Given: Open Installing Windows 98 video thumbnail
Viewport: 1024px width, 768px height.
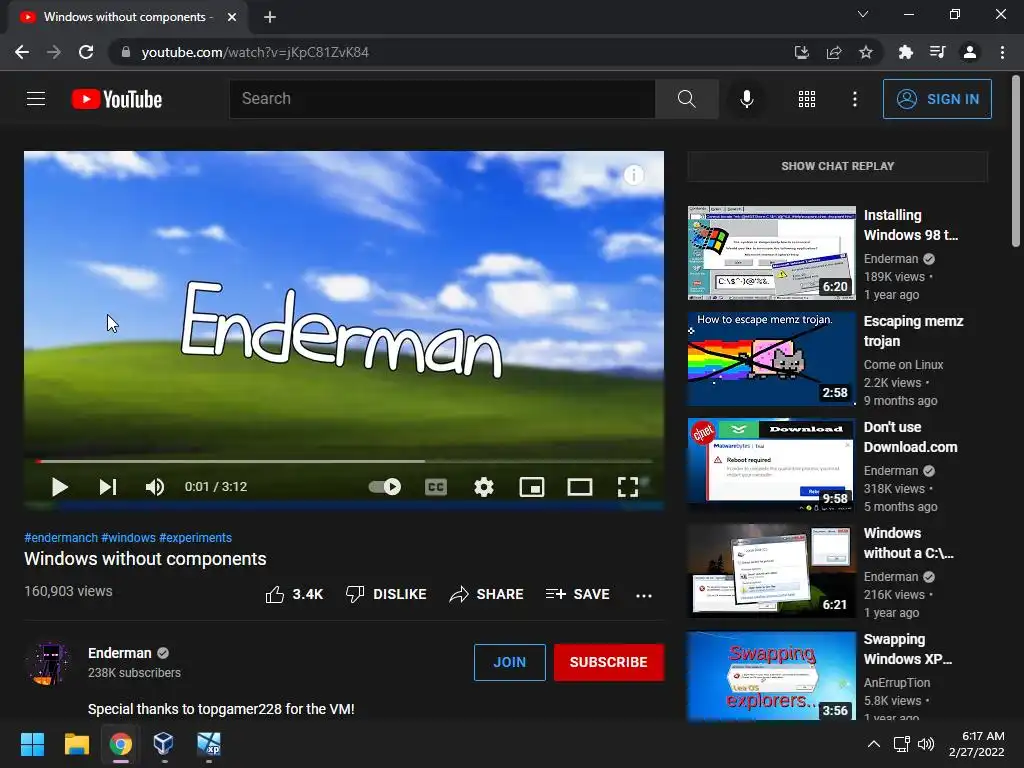Looking at the screenshot, I should (x=771, y=253).
